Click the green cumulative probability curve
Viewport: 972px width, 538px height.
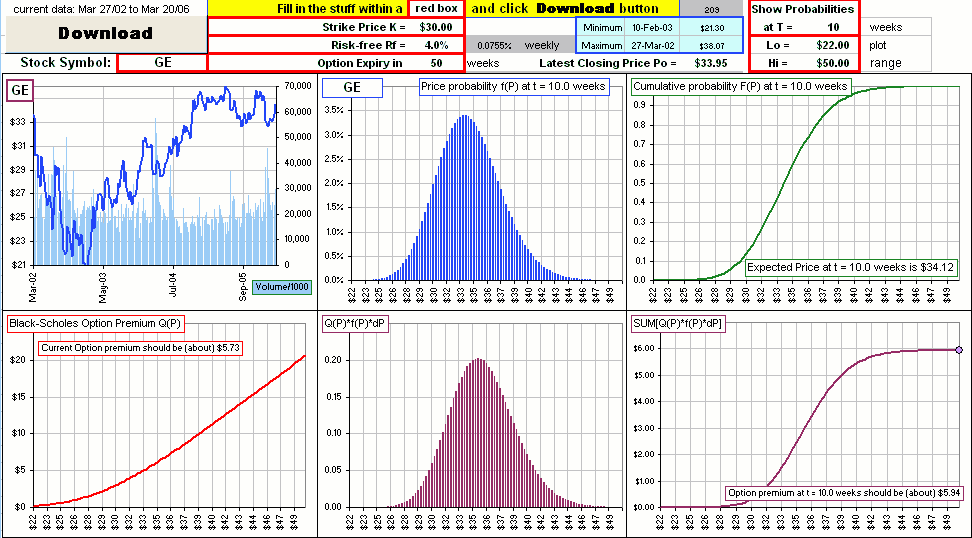click(791, 172)
